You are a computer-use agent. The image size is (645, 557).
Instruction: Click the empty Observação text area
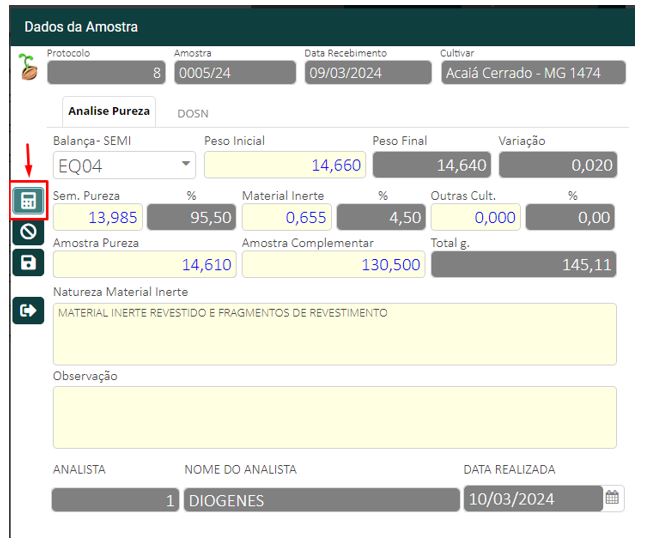click(334, 417)
